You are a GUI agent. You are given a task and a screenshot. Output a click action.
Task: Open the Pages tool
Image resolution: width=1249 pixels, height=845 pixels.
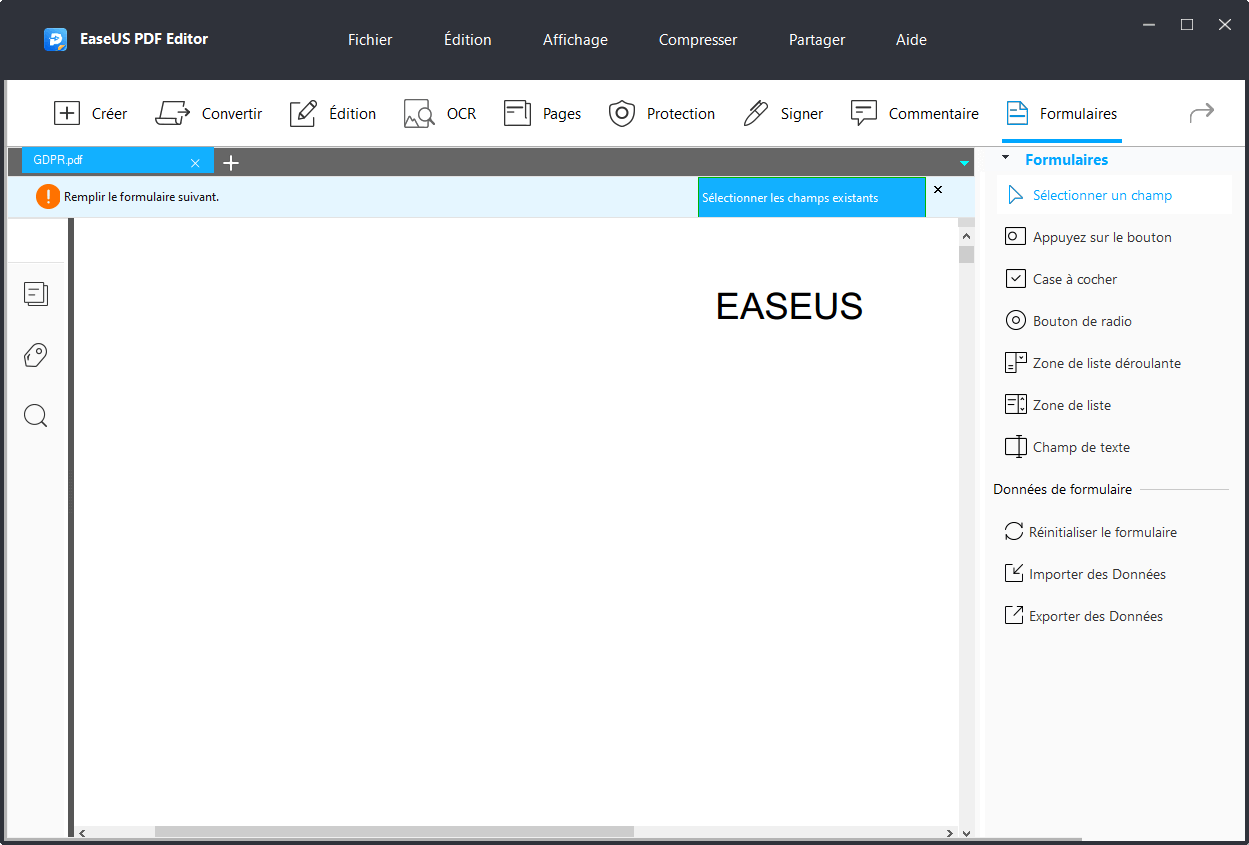542,114
